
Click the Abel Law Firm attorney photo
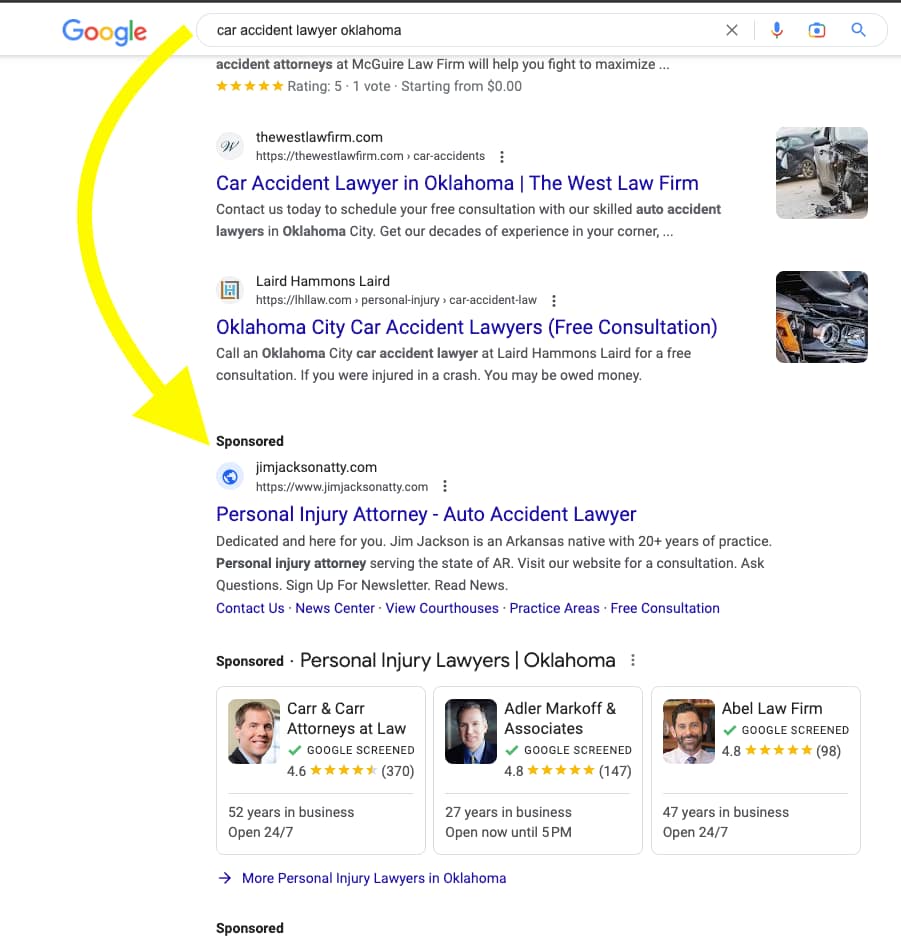click(x=688, y=731)
